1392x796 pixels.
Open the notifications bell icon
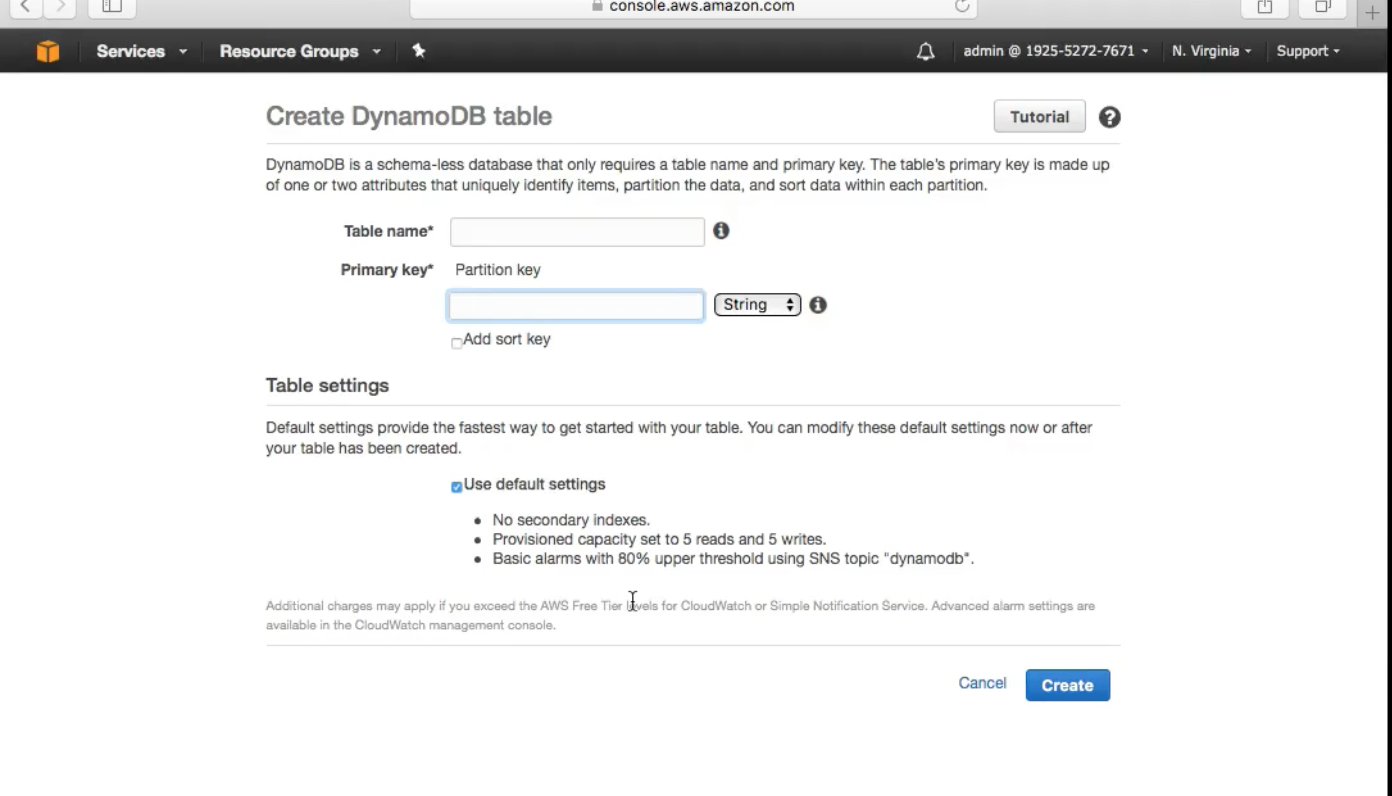tap(925, 51)
